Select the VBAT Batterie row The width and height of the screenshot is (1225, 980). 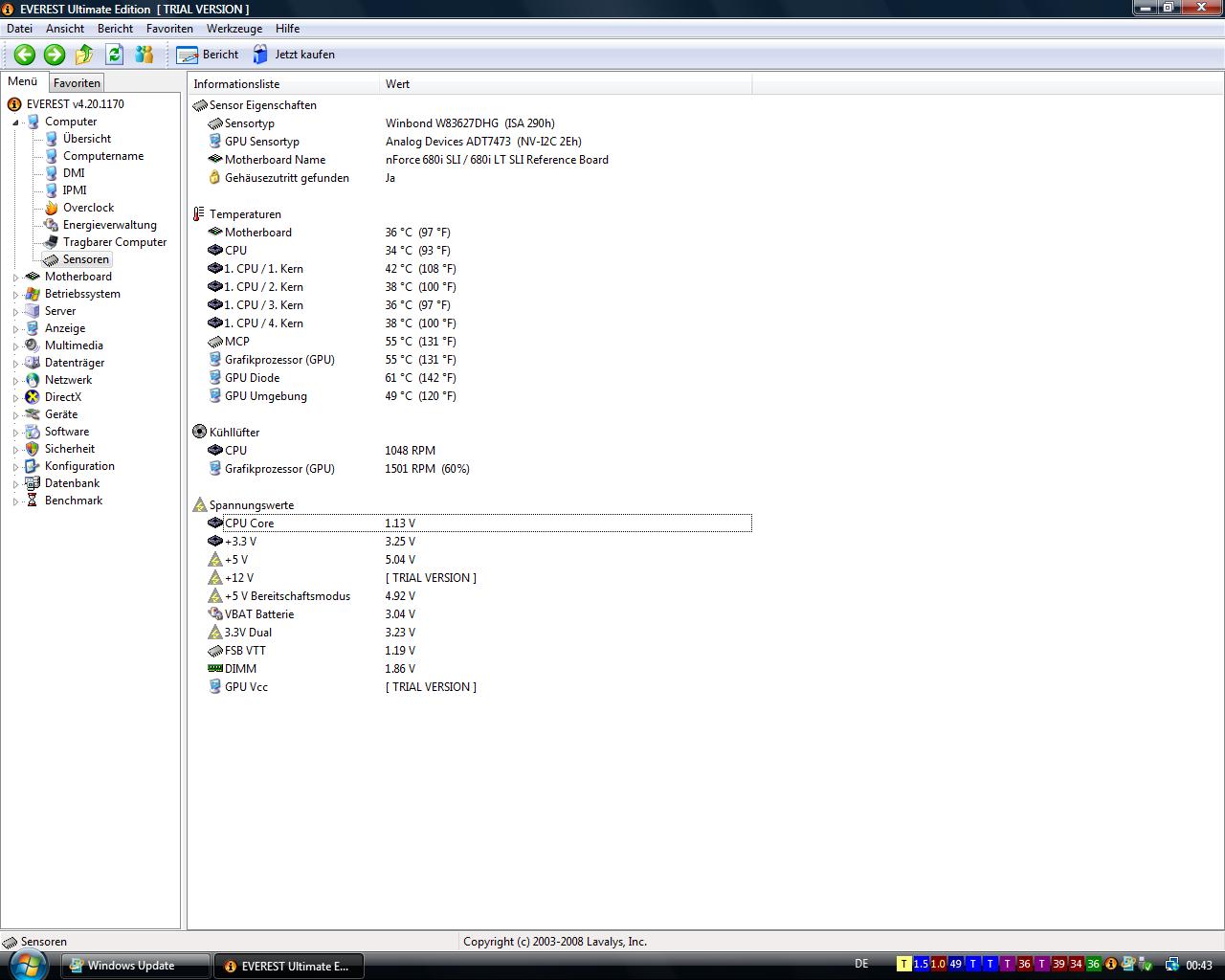pos(479,614)
